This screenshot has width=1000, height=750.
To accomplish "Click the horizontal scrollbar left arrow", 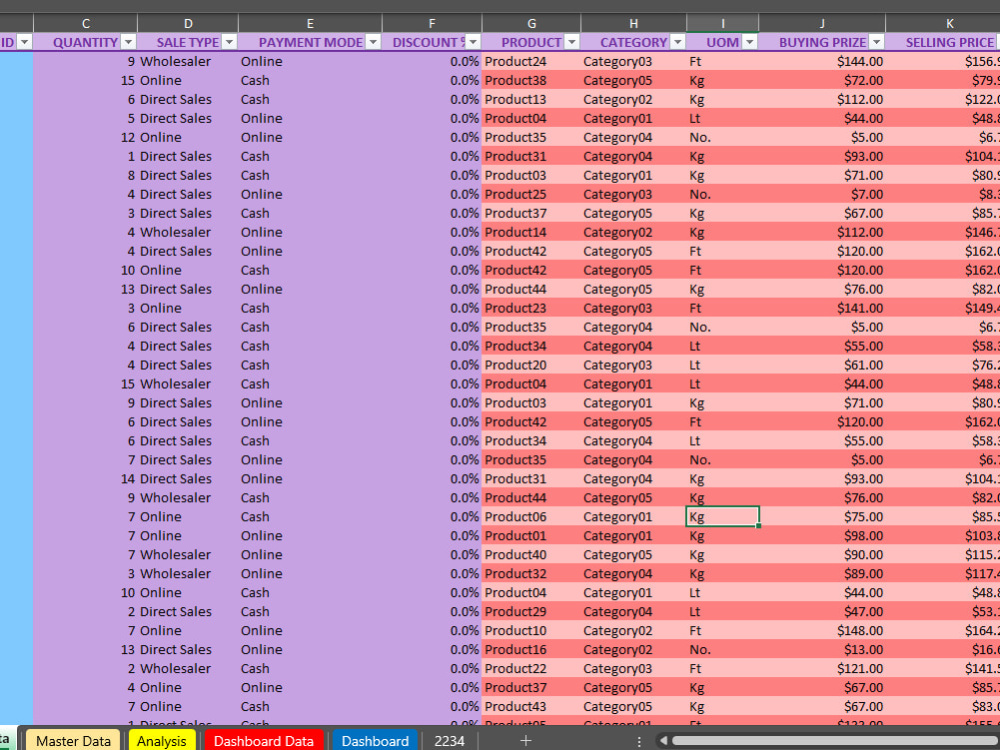I will (x=663, y=740).
